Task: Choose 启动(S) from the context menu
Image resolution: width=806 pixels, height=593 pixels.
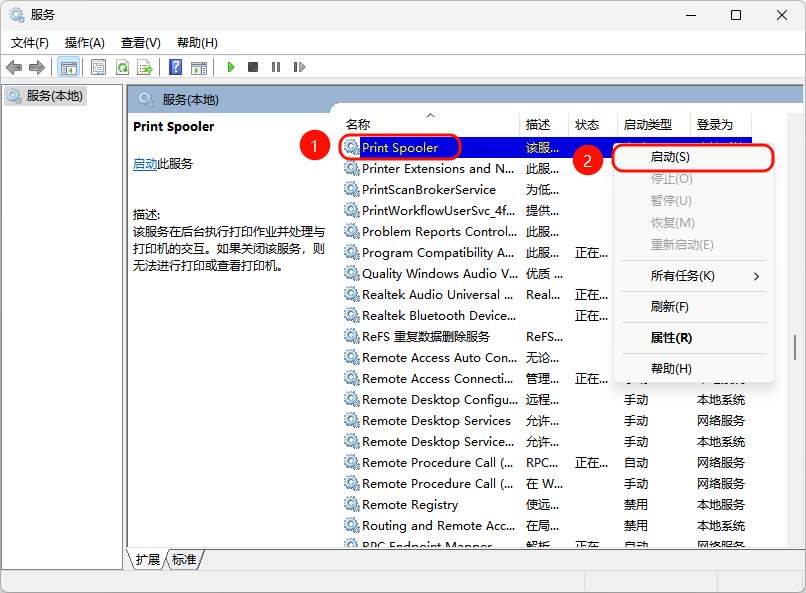Action: pos(670,157)
